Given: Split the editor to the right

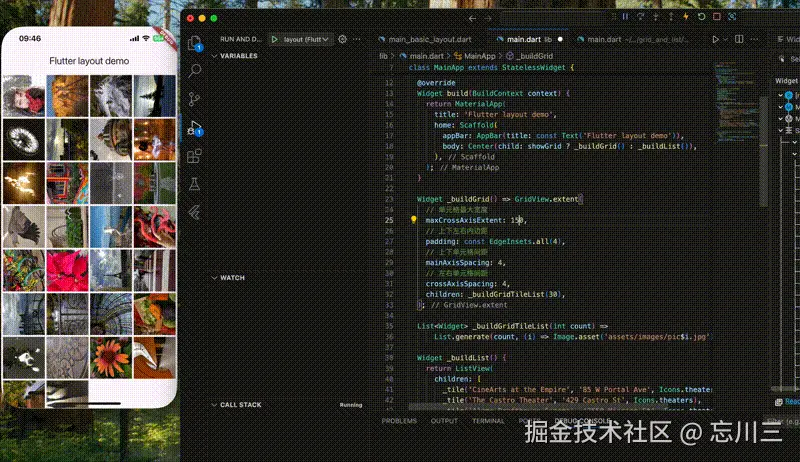Looking at the screenshot, I should click(739, 39).
